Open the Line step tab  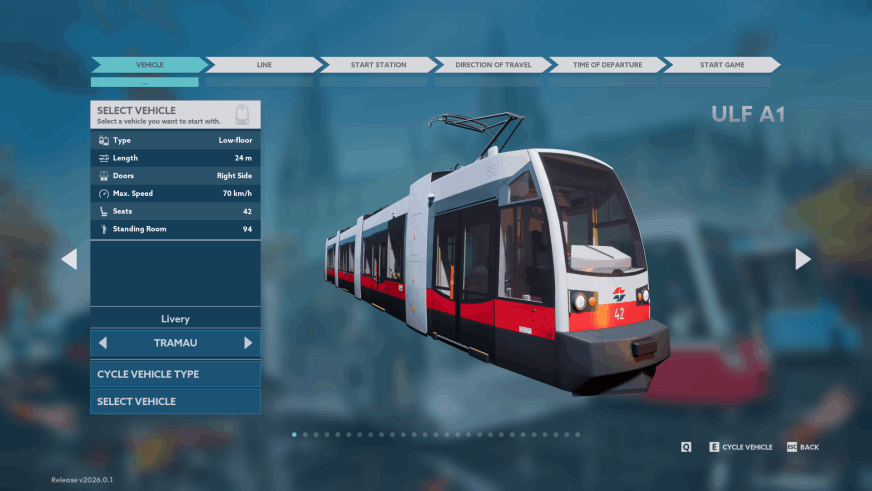(x=264, y=65)
